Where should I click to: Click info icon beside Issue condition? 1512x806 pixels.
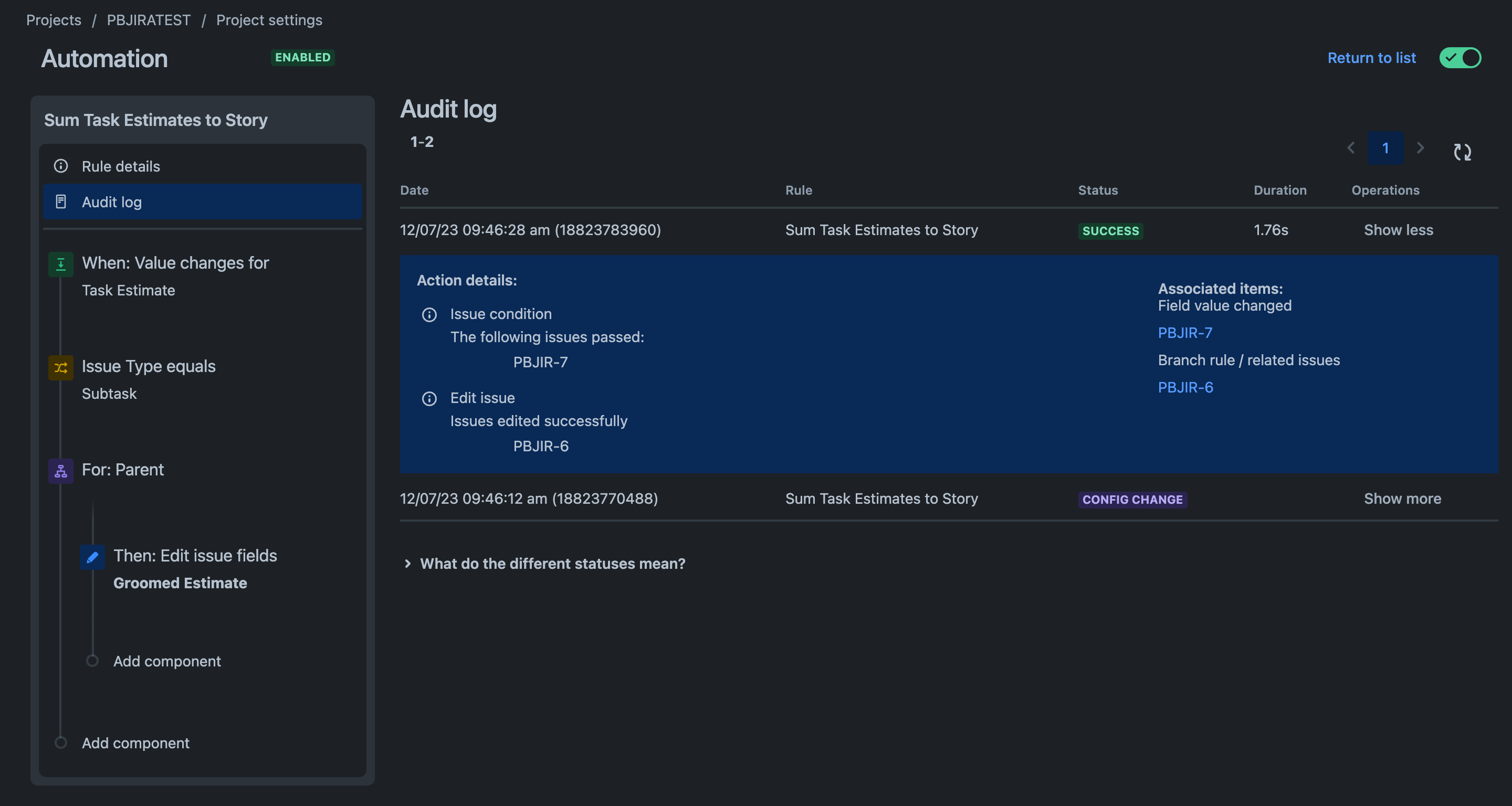click(x=429, y=315)
